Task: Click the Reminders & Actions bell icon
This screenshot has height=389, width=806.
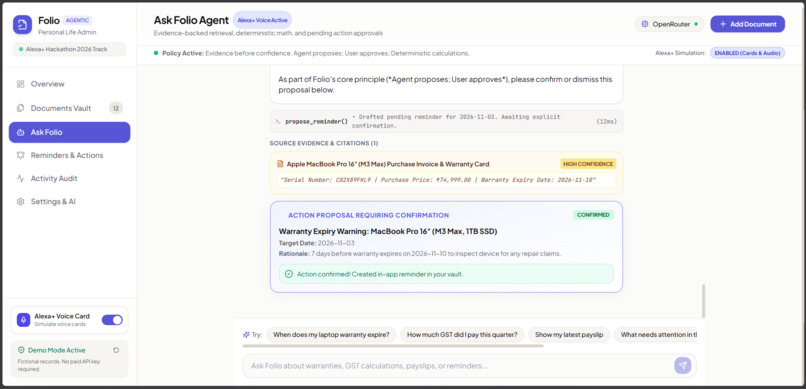Action: (21, 155)
